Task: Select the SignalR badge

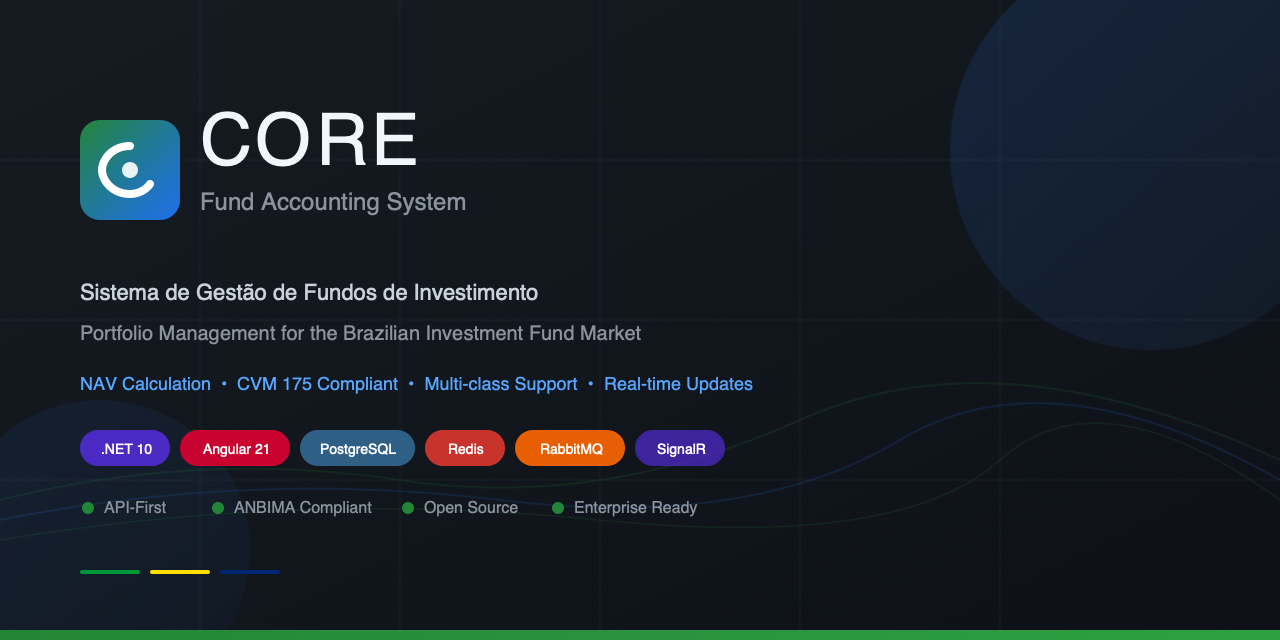Action: (679, 448)
